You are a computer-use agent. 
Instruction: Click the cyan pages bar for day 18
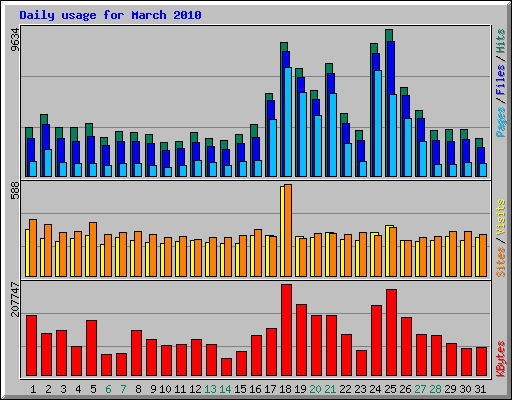(x=288, y=122)
